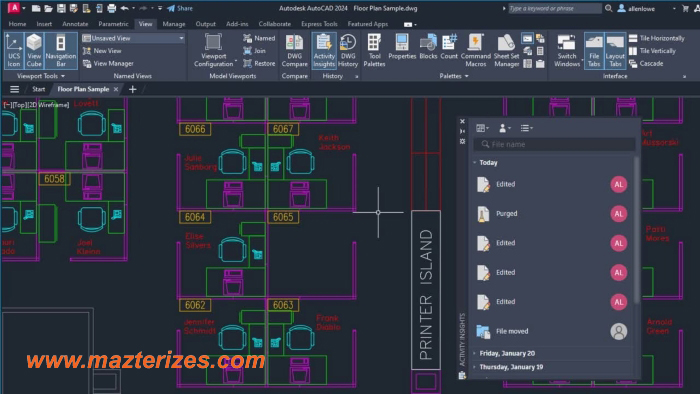Add a new drawing tab
The height and width of the screenshot is (394, 700).
(x=133, y=89)
